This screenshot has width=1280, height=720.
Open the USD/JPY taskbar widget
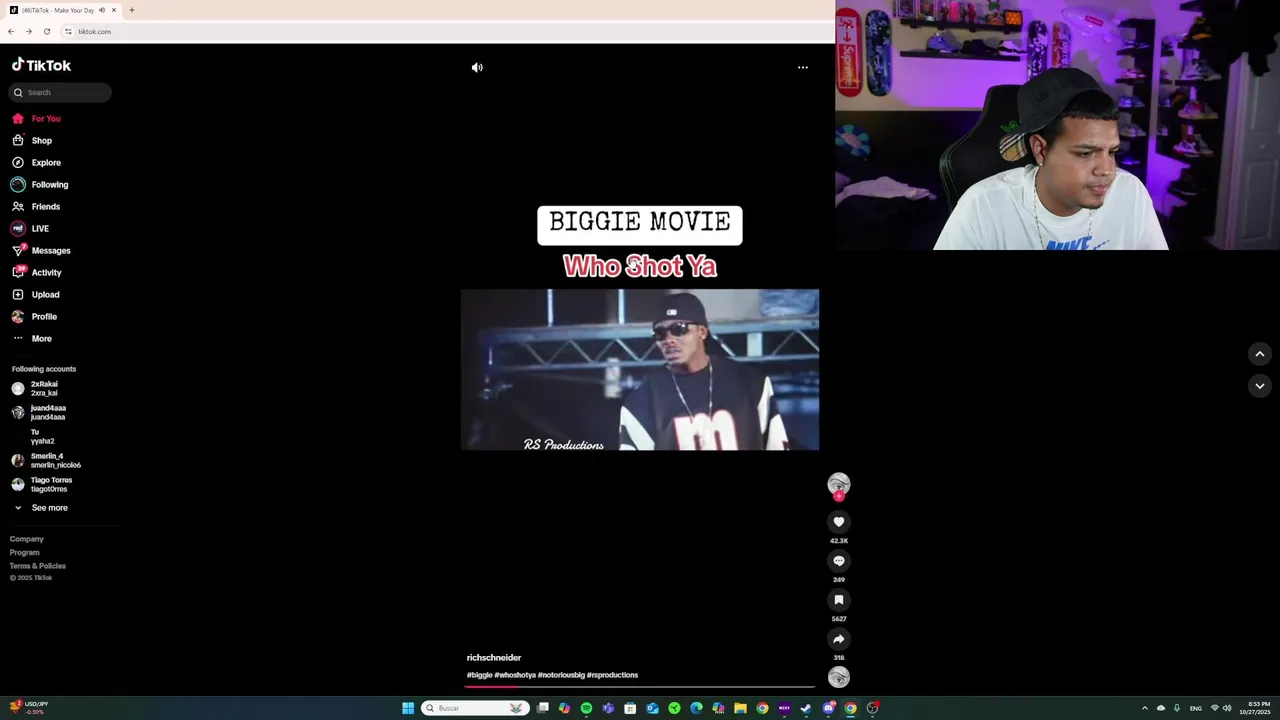(28, 707)
